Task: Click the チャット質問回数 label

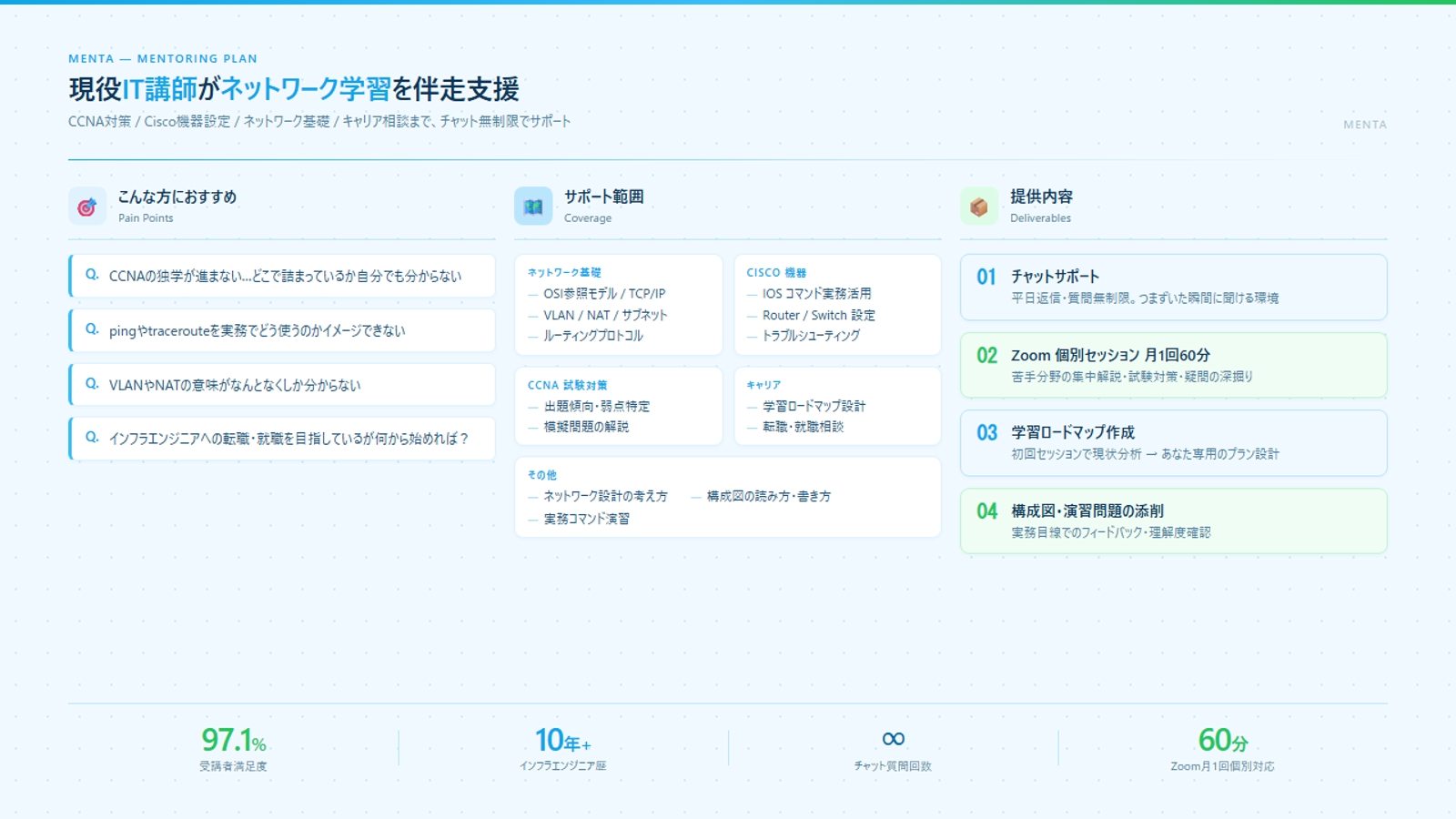Action: (x=893, y=766)
